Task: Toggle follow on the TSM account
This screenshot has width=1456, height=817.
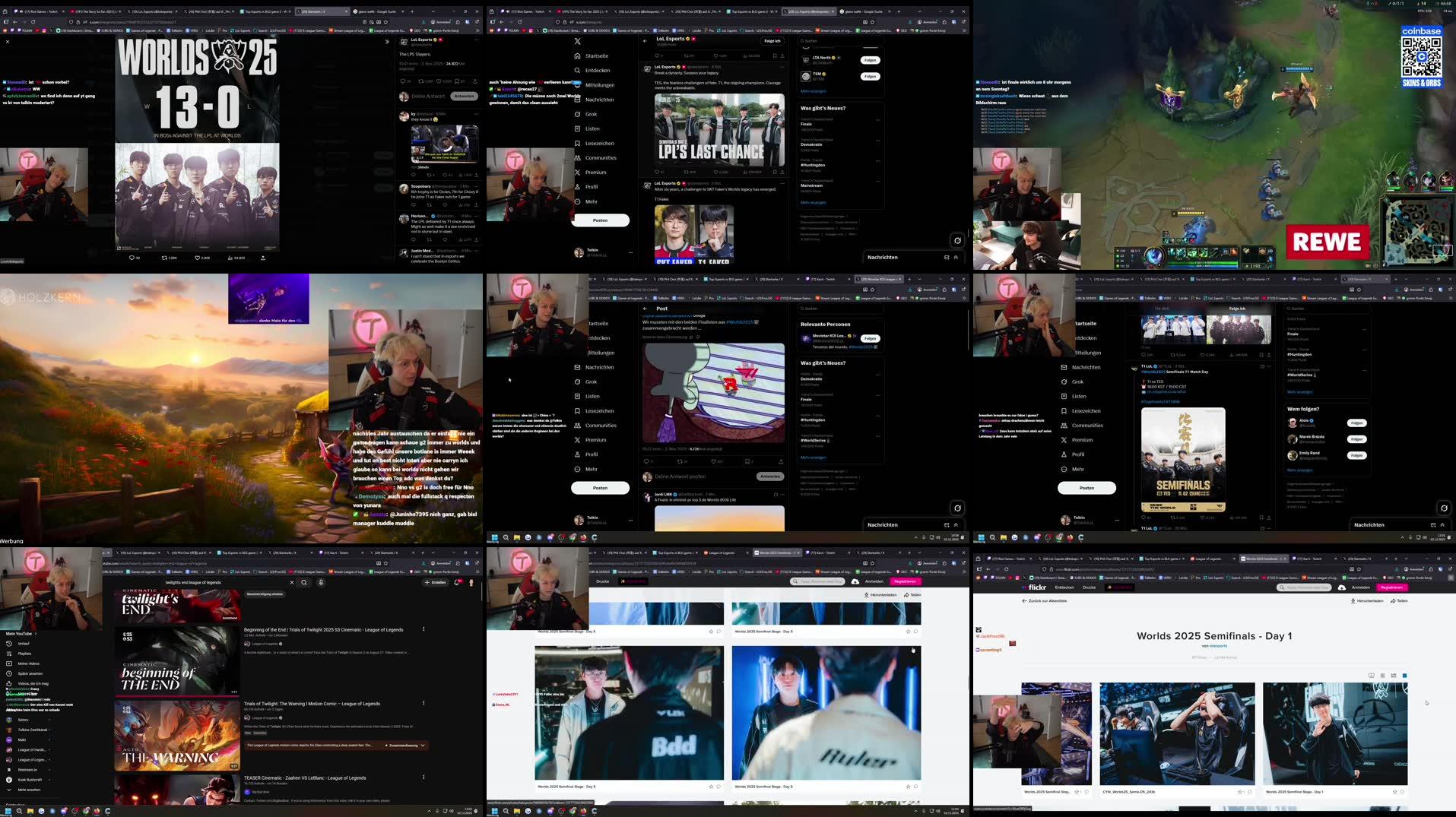Action: tap(869, 76)
